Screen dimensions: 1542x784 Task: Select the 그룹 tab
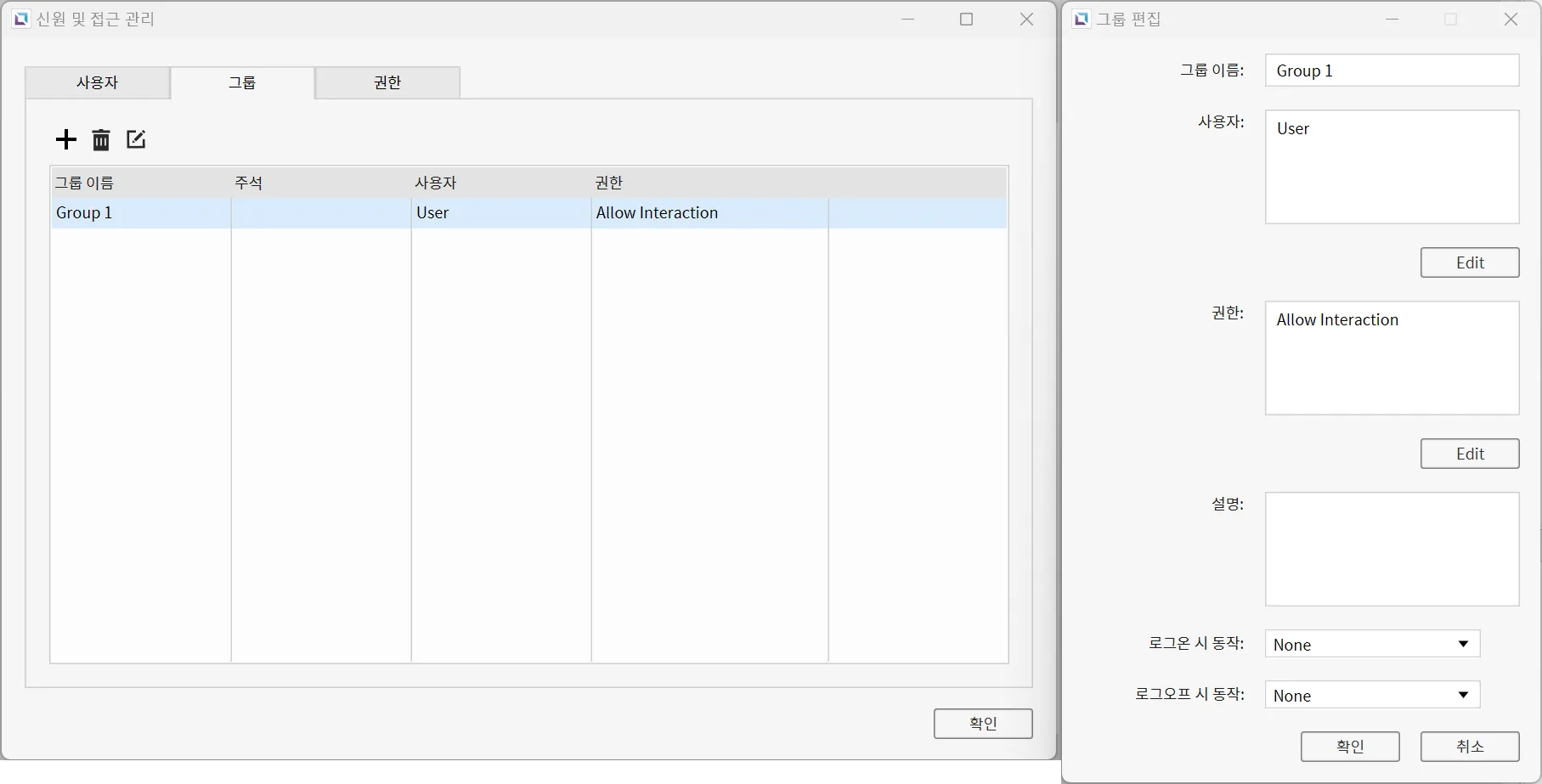[x=242, y=83]
